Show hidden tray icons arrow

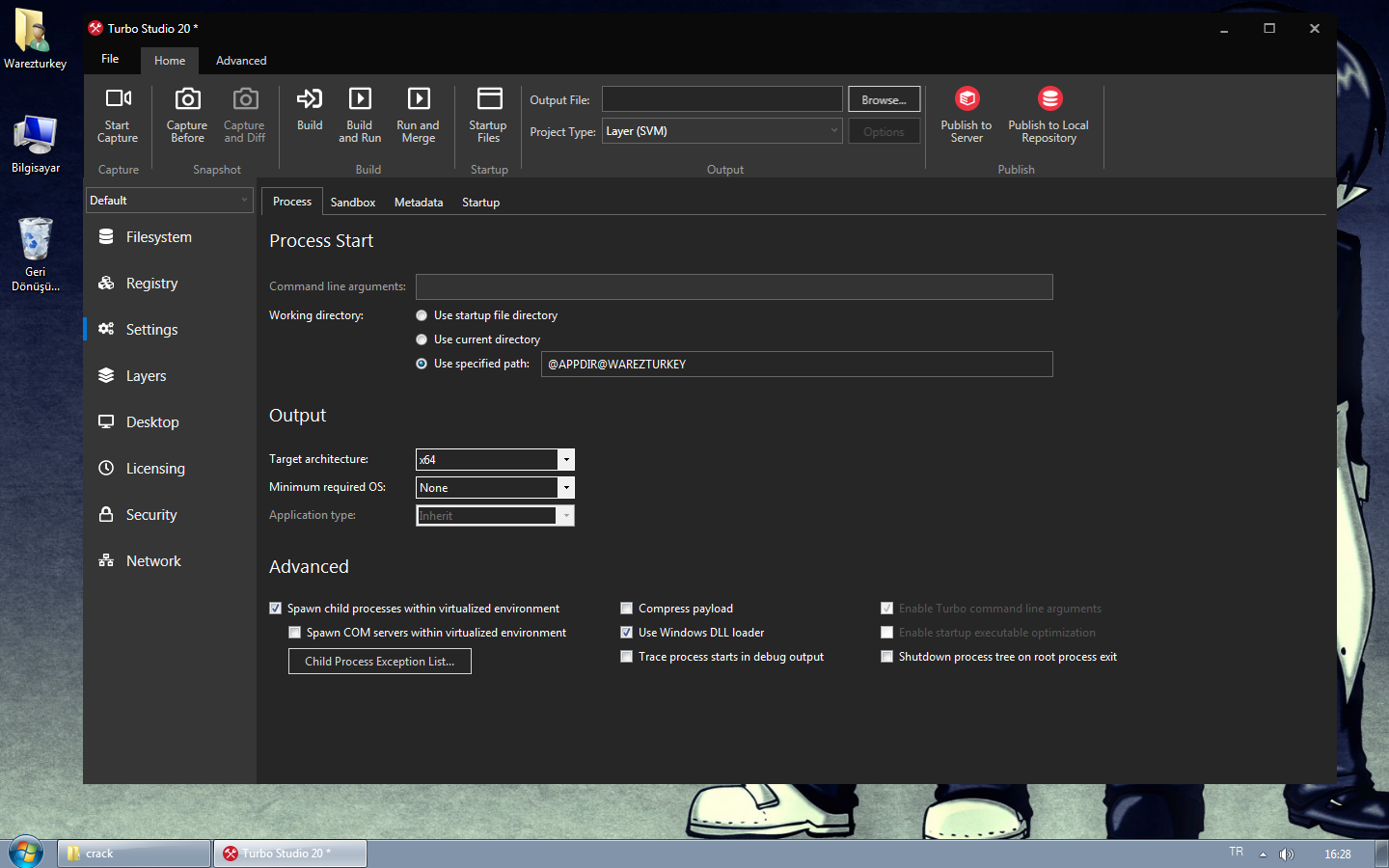point(1263,854)
